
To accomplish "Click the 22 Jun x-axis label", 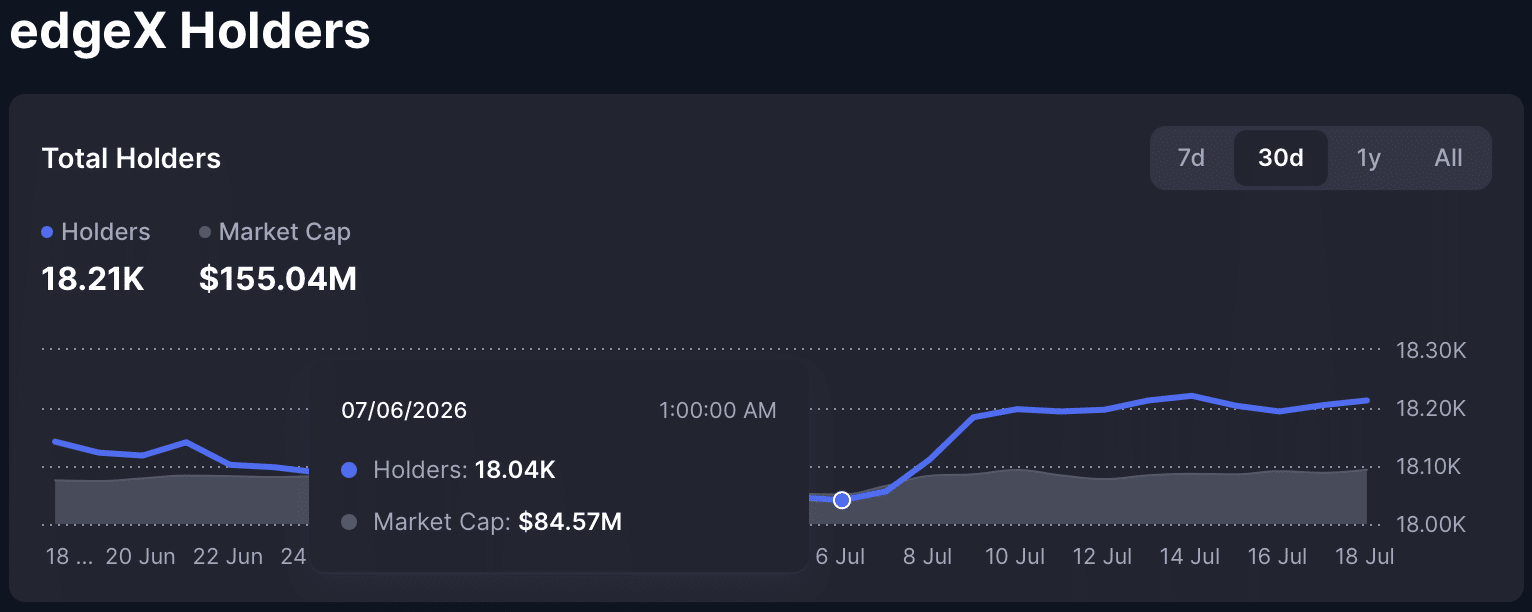I will [227, 556].
